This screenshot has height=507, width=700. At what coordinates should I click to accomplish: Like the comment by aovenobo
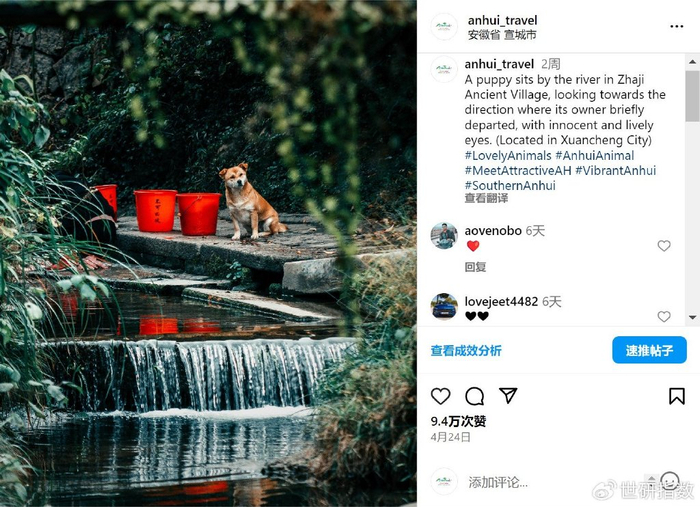(664, 245)
